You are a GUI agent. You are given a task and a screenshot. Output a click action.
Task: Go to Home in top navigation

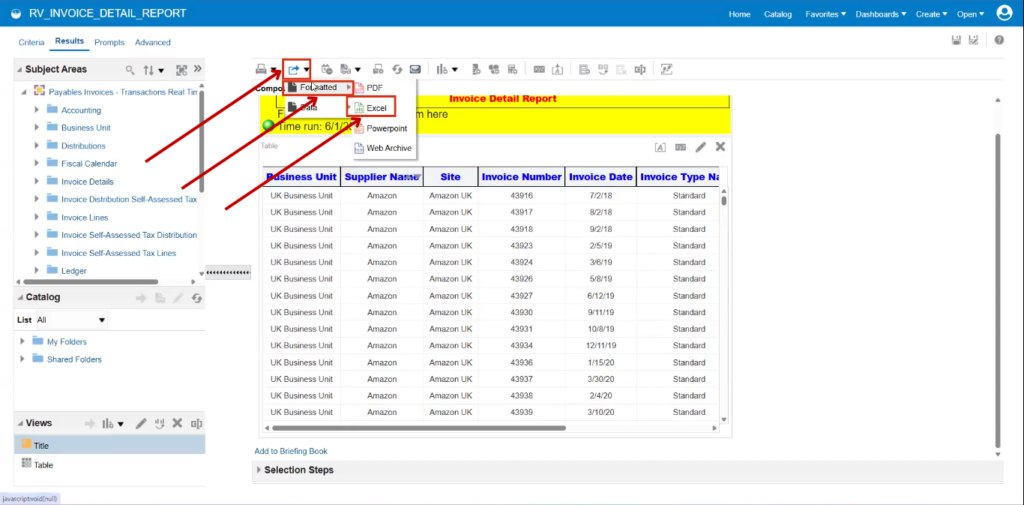739,14
